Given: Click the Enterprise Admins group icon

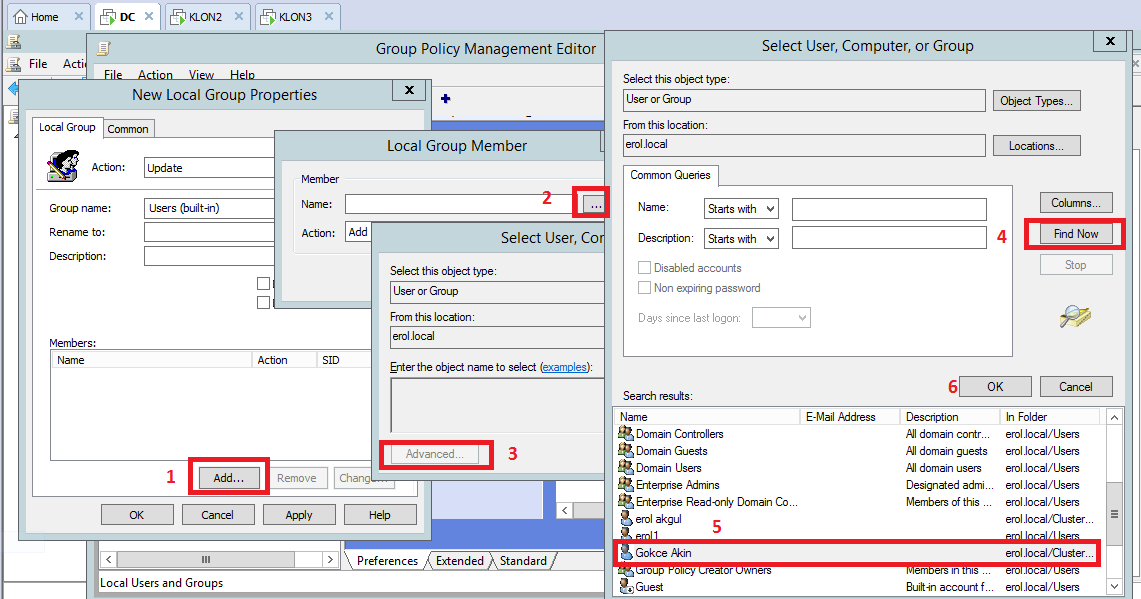Looking at the screenshot, I should point(626,485).
